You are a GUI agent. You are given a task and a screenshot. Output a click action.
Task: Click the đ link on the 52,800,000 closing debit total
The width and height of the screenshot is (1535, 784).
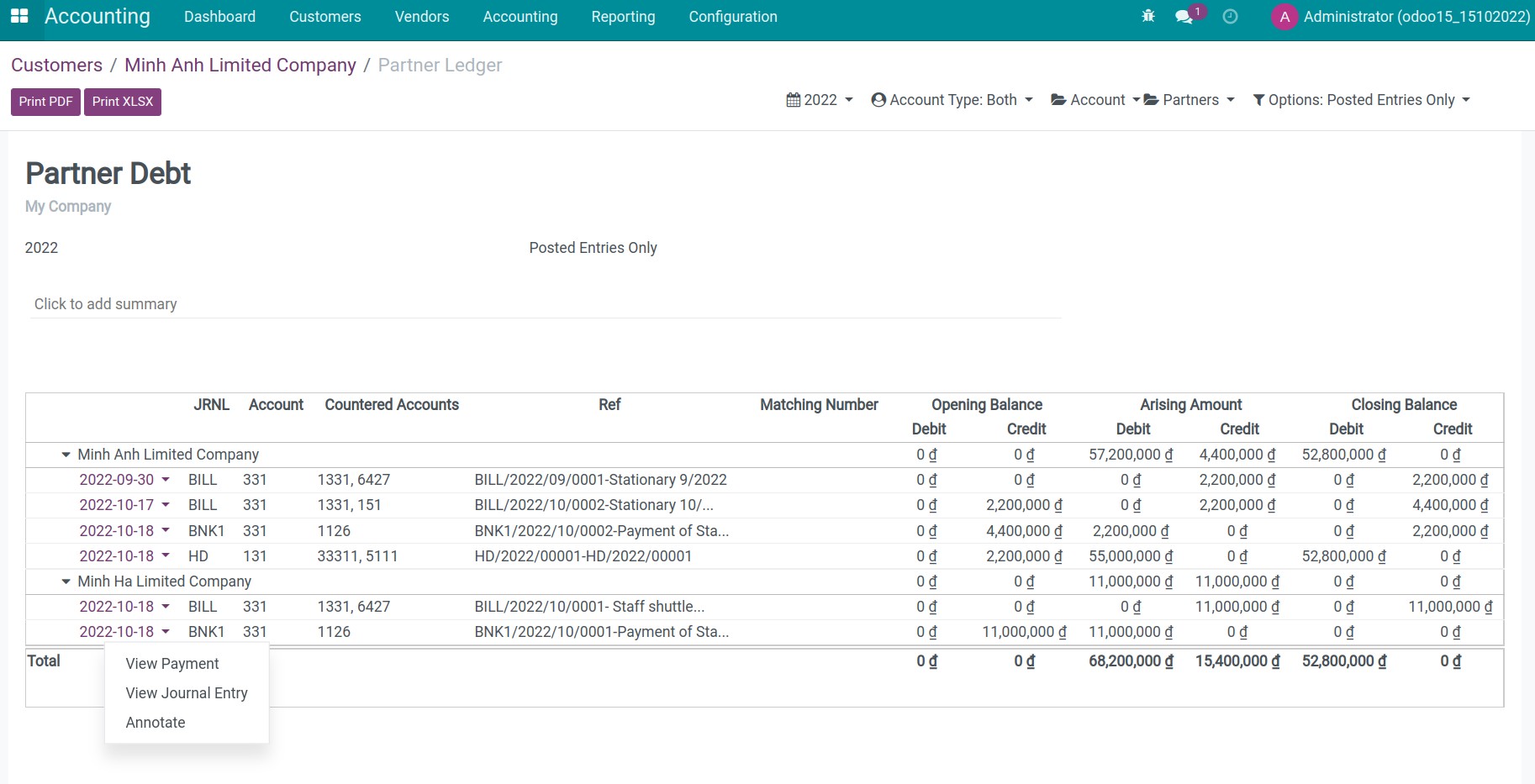tap(1384, 661)
